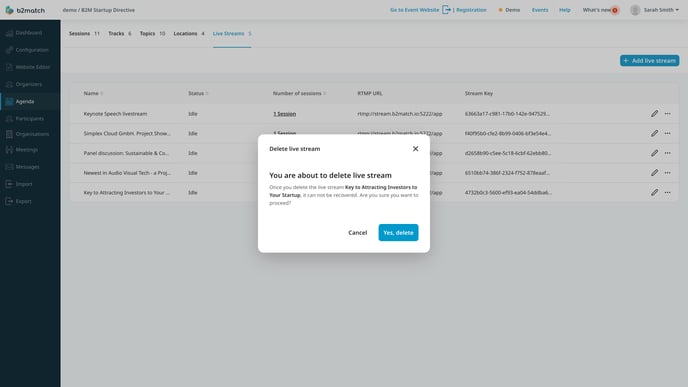Screen dimensions: 688x387
Task: Open Dashboard in sidebar
Action: click(29, 33)
